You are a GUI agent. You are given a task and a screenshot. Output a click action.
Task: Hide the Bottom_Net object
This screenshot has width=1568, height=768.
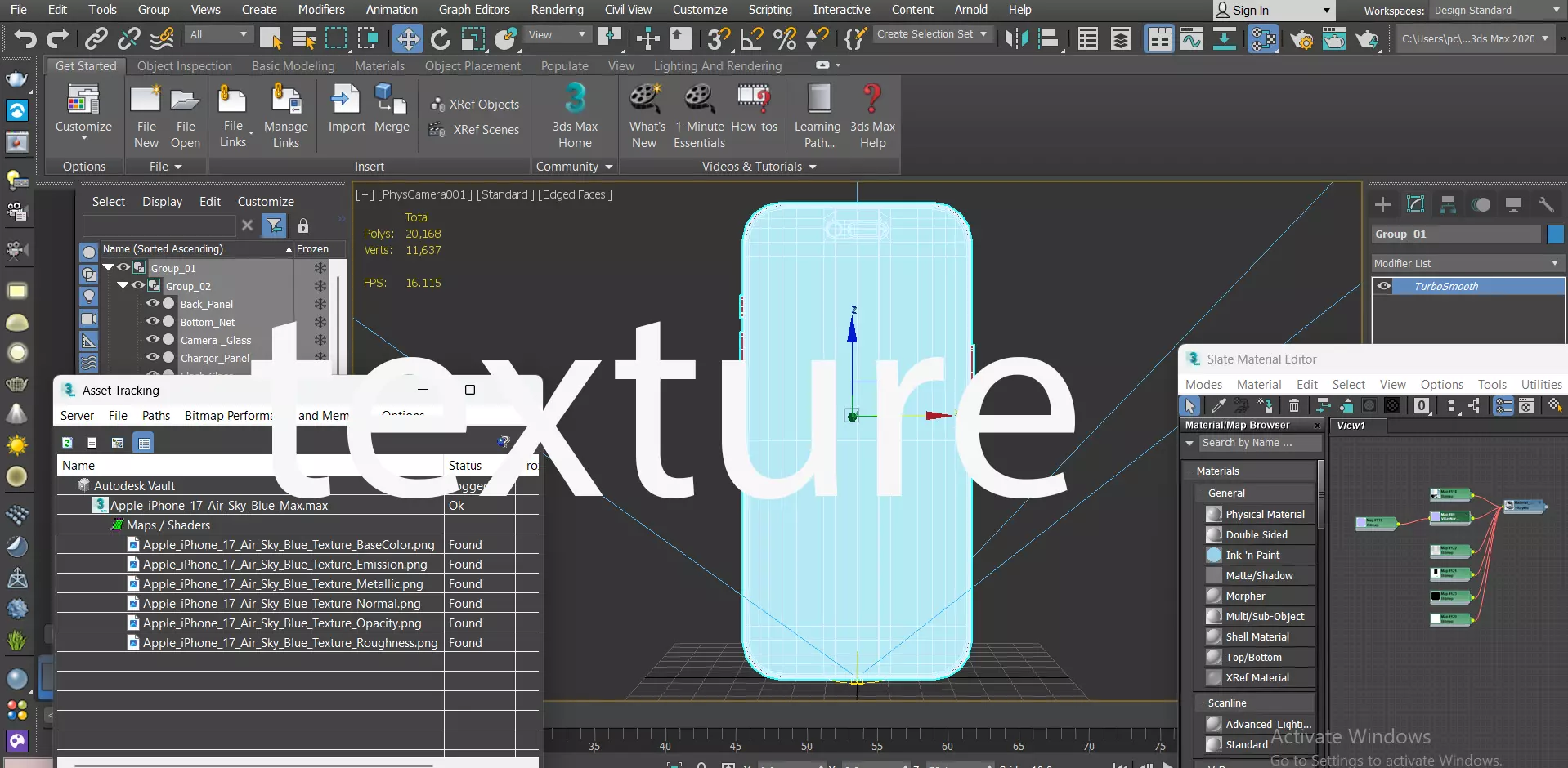152,321
